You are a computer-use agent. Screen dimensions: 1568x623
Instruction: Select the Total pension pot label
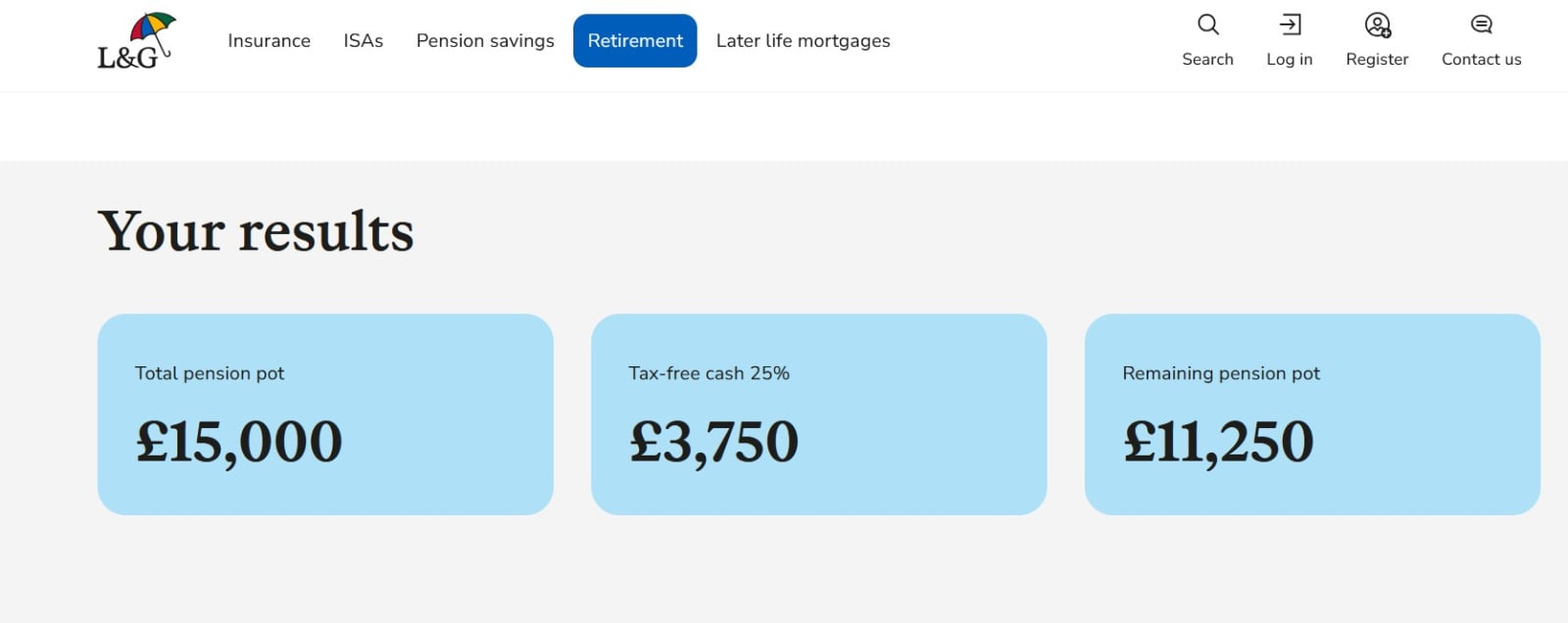[210, 373]
